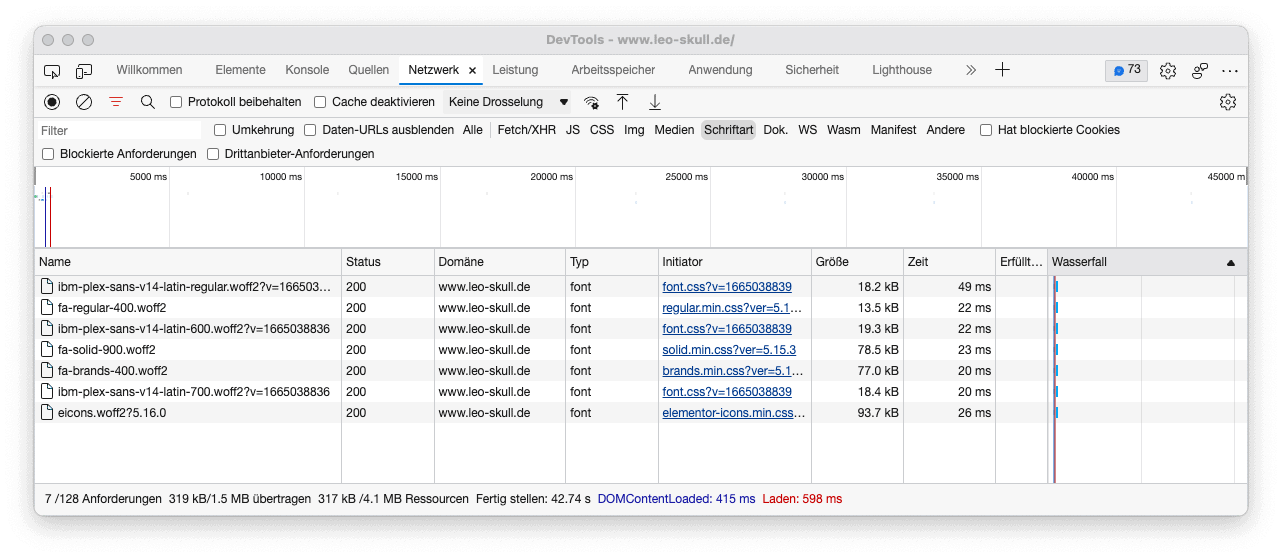The width and height of the screenshot is (1282, 558).
Task: Click the export HAR download arrow
Action: [x=655, y=102]
